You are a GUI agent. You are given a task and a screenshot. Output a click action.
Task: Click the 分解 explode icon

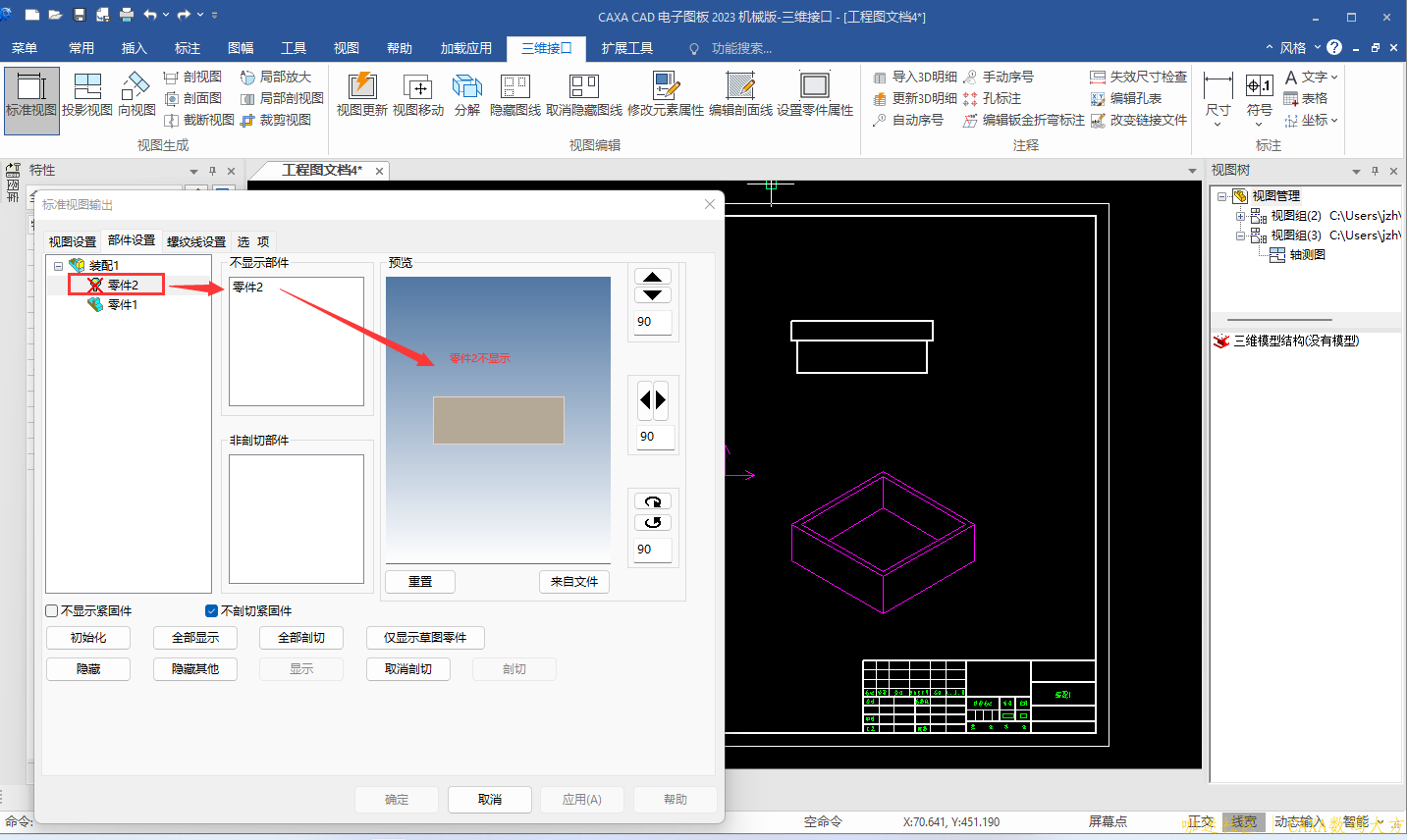[467, 93]
